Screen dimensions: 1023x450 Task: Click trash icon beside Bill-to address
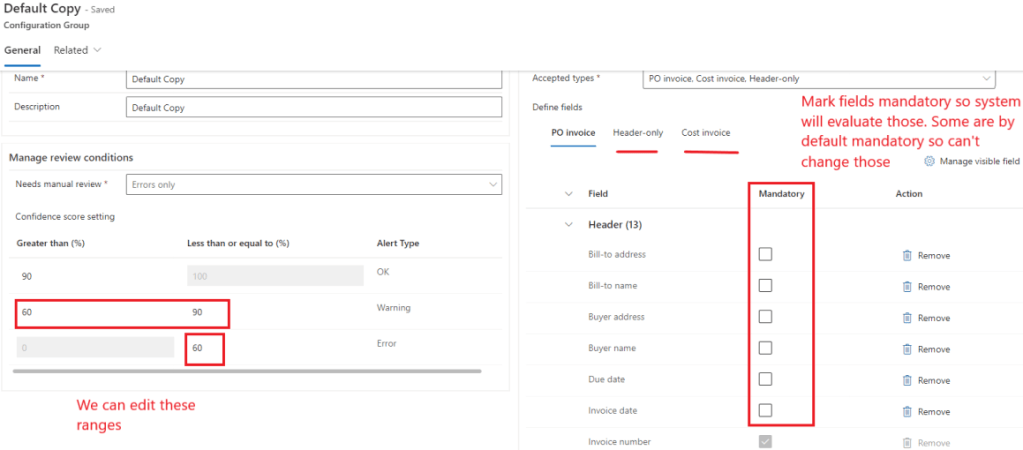coord(907,255)
